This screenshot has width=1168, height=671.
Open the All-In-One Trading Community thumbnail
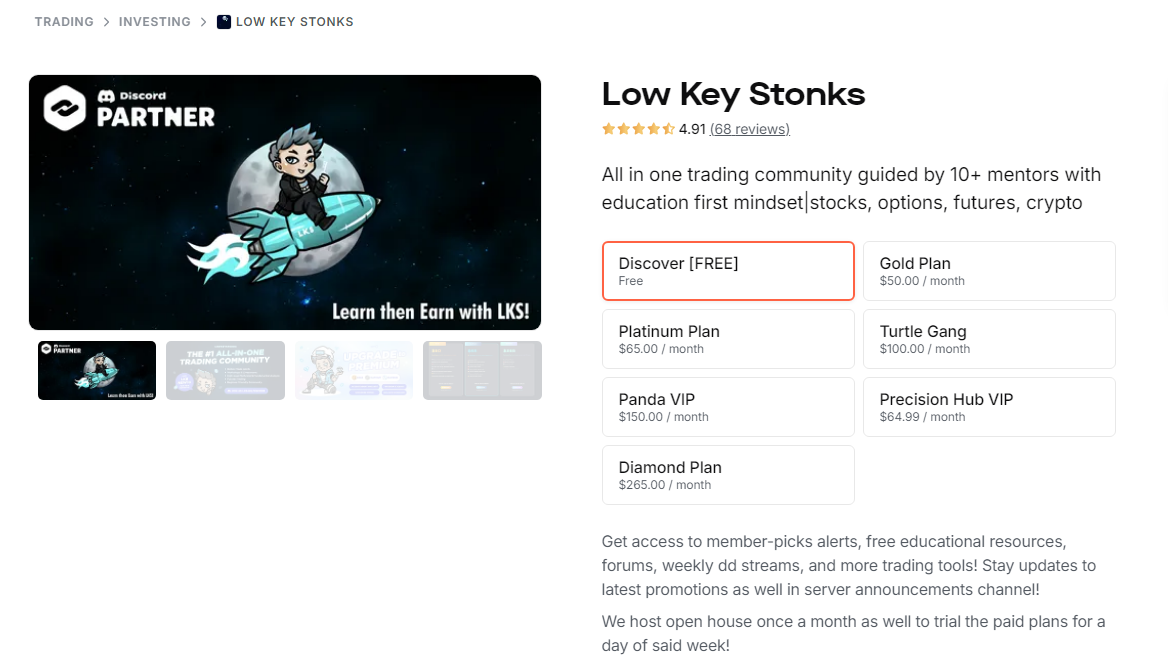(225, 369)
